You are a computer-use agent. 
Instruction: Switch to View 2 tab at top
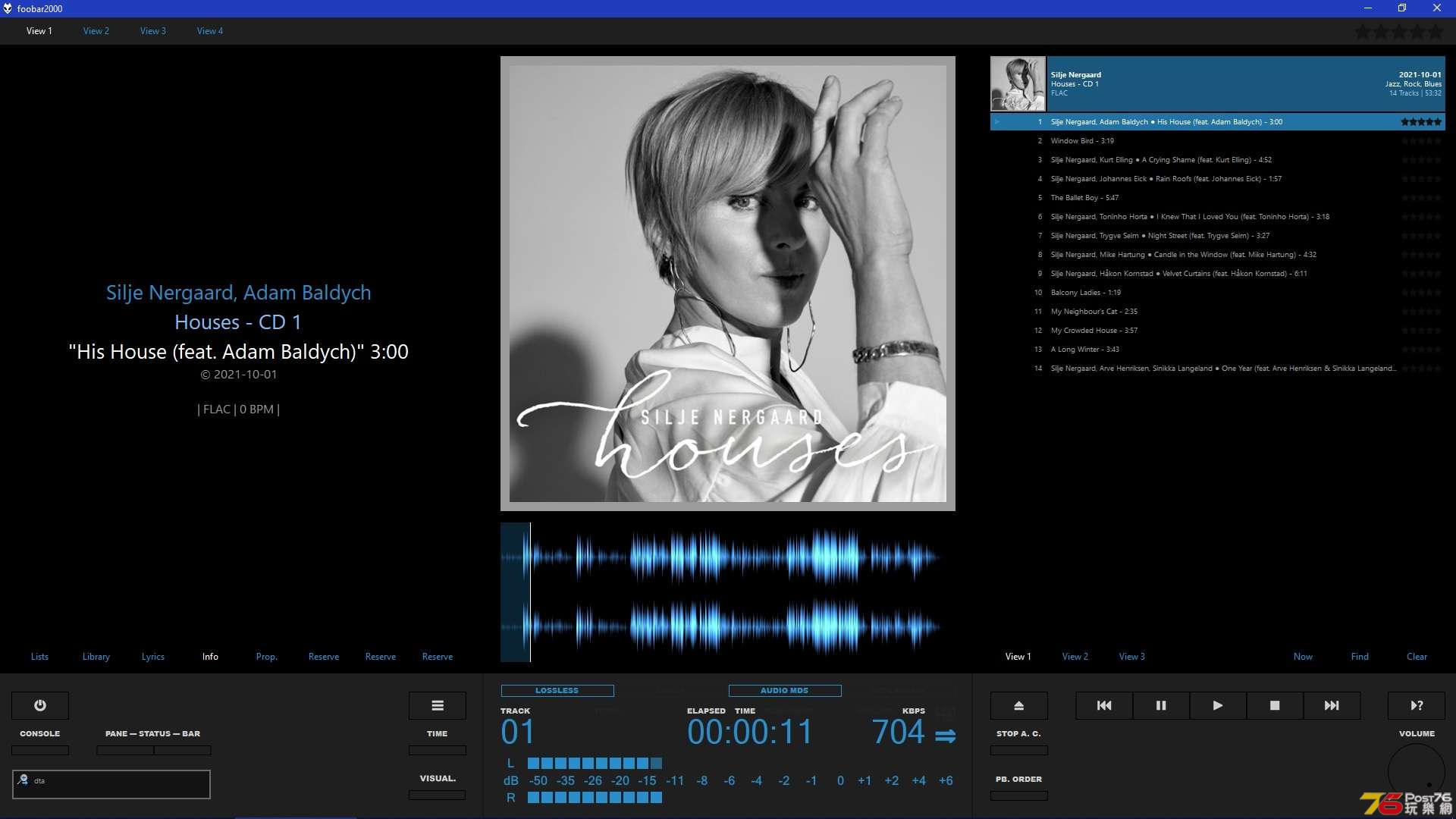[x=96, y=31]
